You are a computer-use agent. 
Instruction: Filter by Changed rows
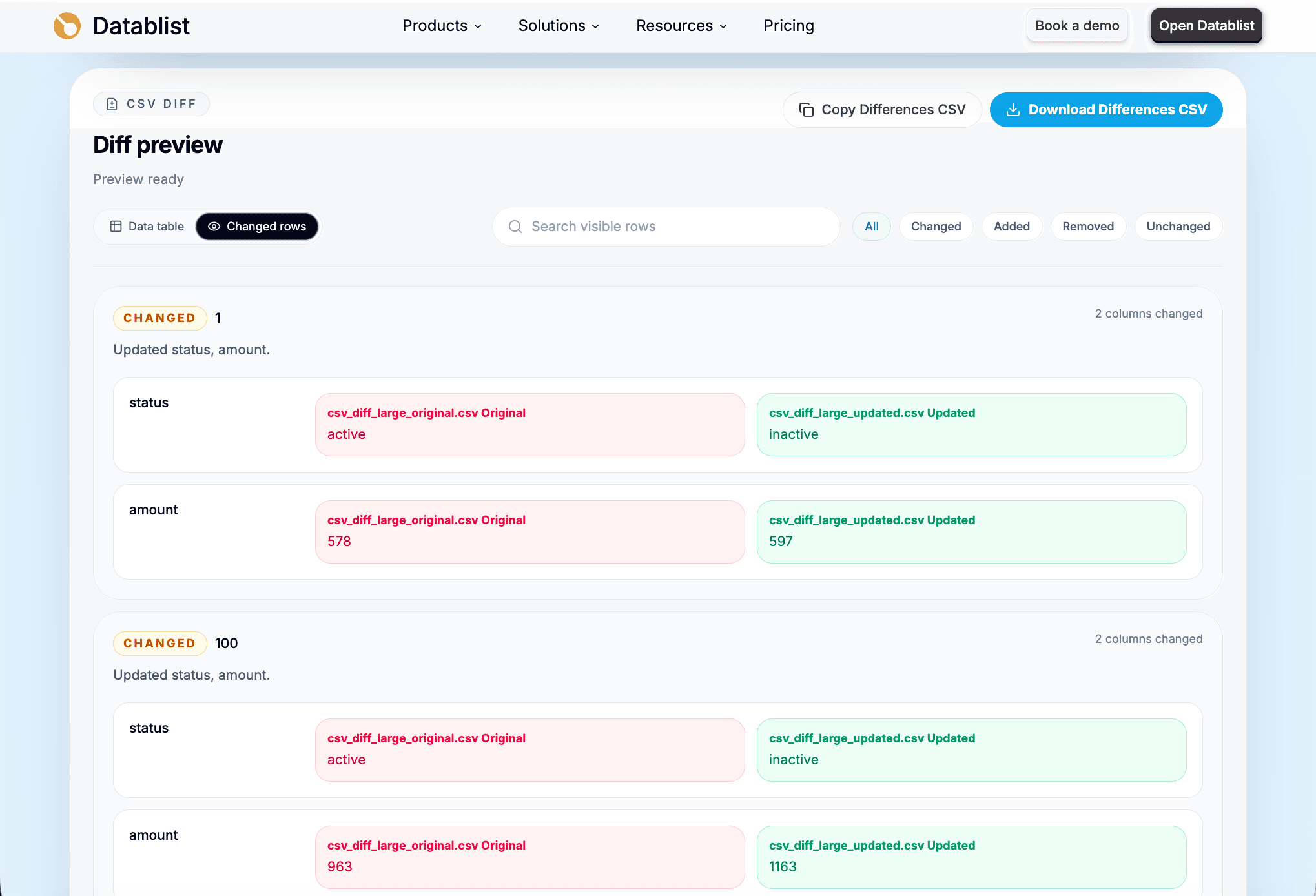tap(936, 227)
